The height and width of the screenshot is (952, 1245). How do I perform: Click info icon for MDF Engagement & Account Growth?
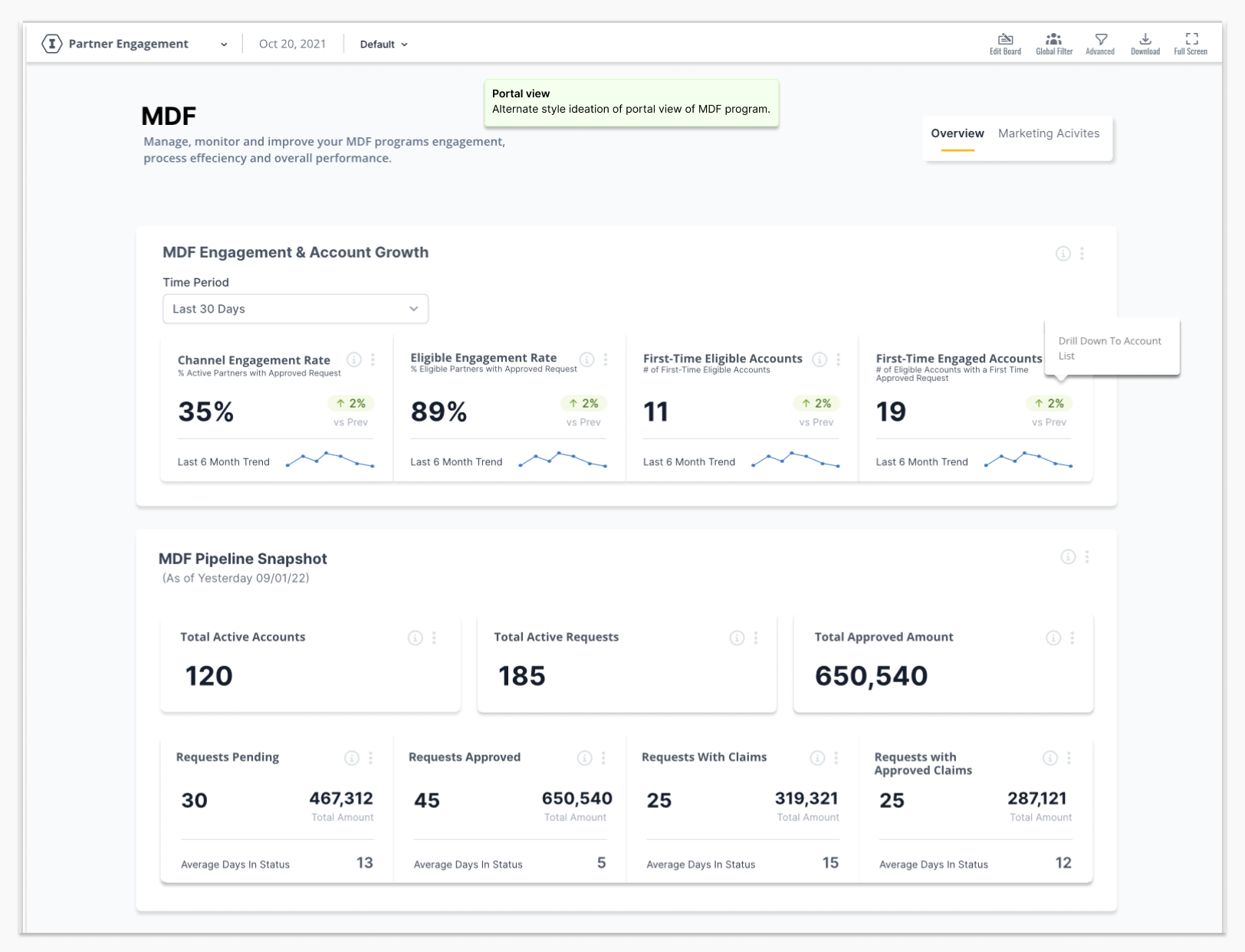pyautogui.click(x=1063, y=254)
